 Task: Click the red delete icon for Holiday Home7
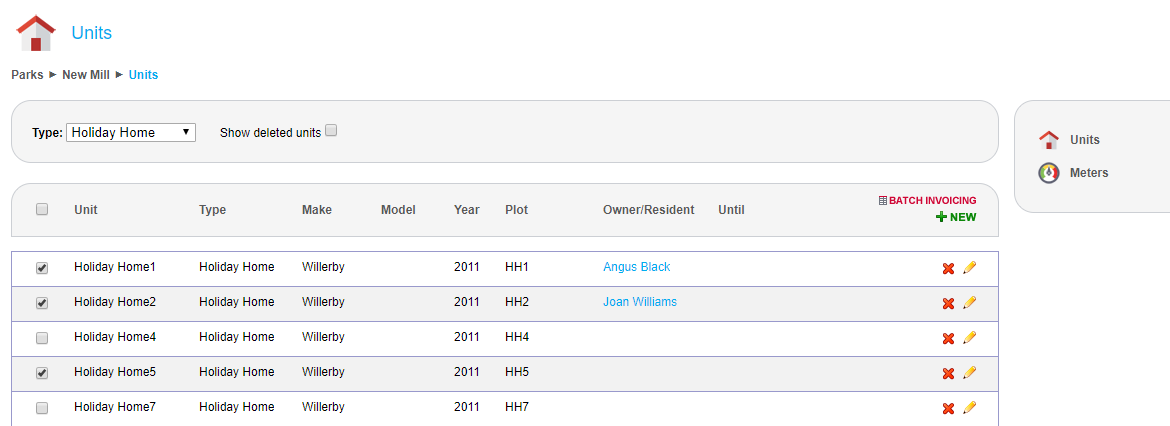(948, 408)
